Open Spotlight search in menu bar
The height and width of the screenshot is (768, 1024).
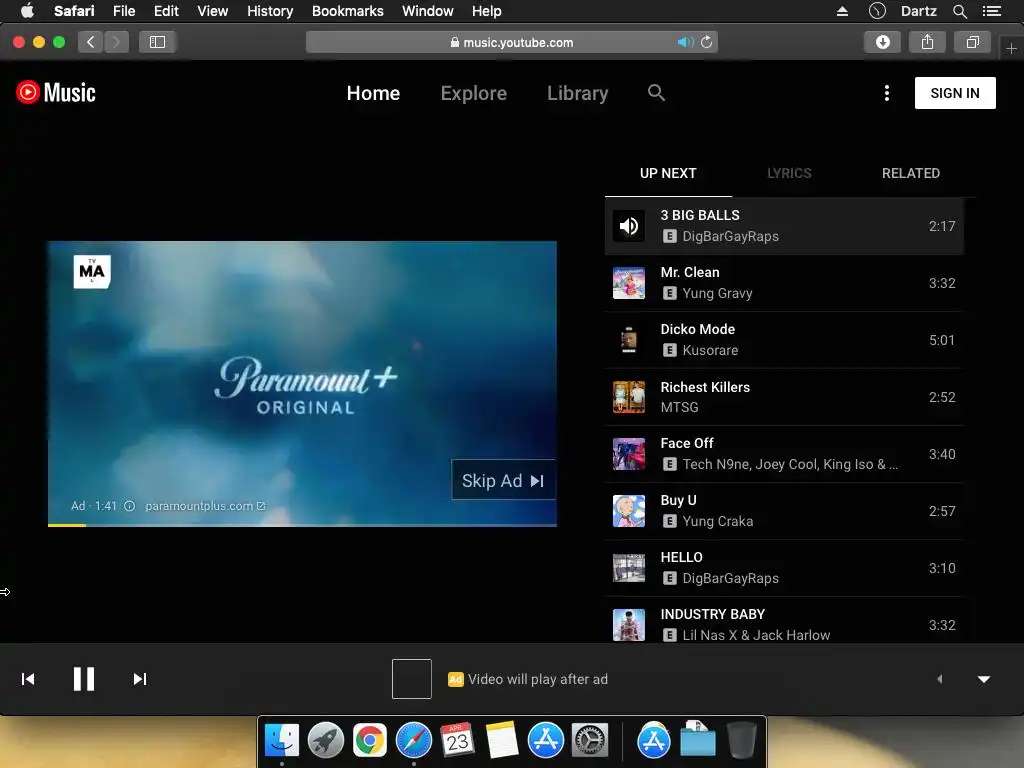(959, 11)
